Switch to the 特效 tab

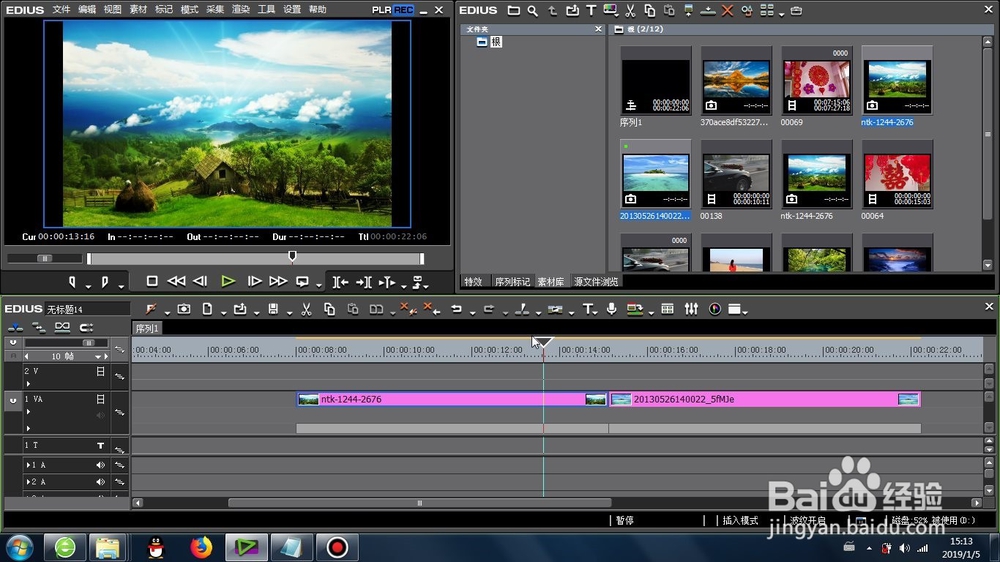click(x=473, y=281)
